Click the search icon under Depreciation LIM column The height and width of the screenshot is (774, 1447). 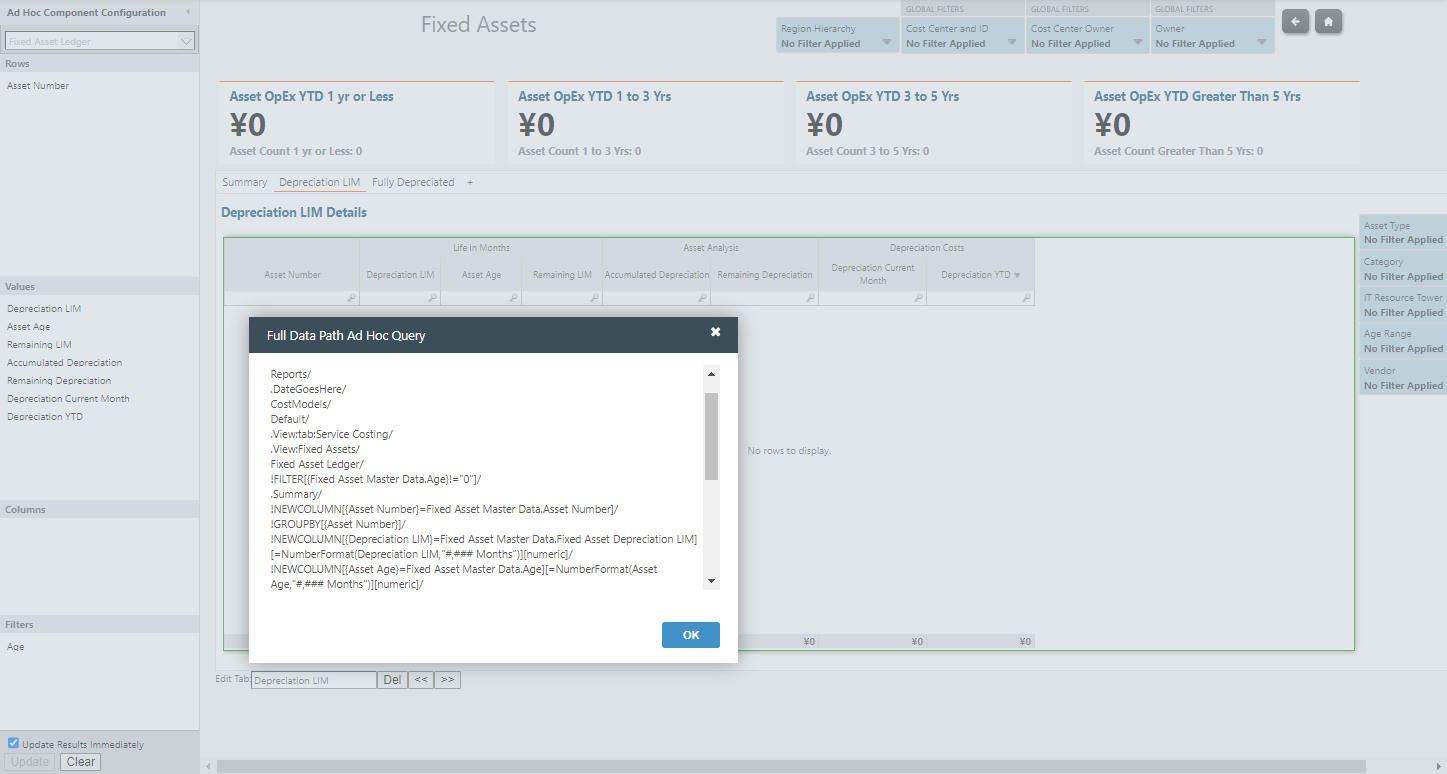pyautogui.click(x=432, y=298)
